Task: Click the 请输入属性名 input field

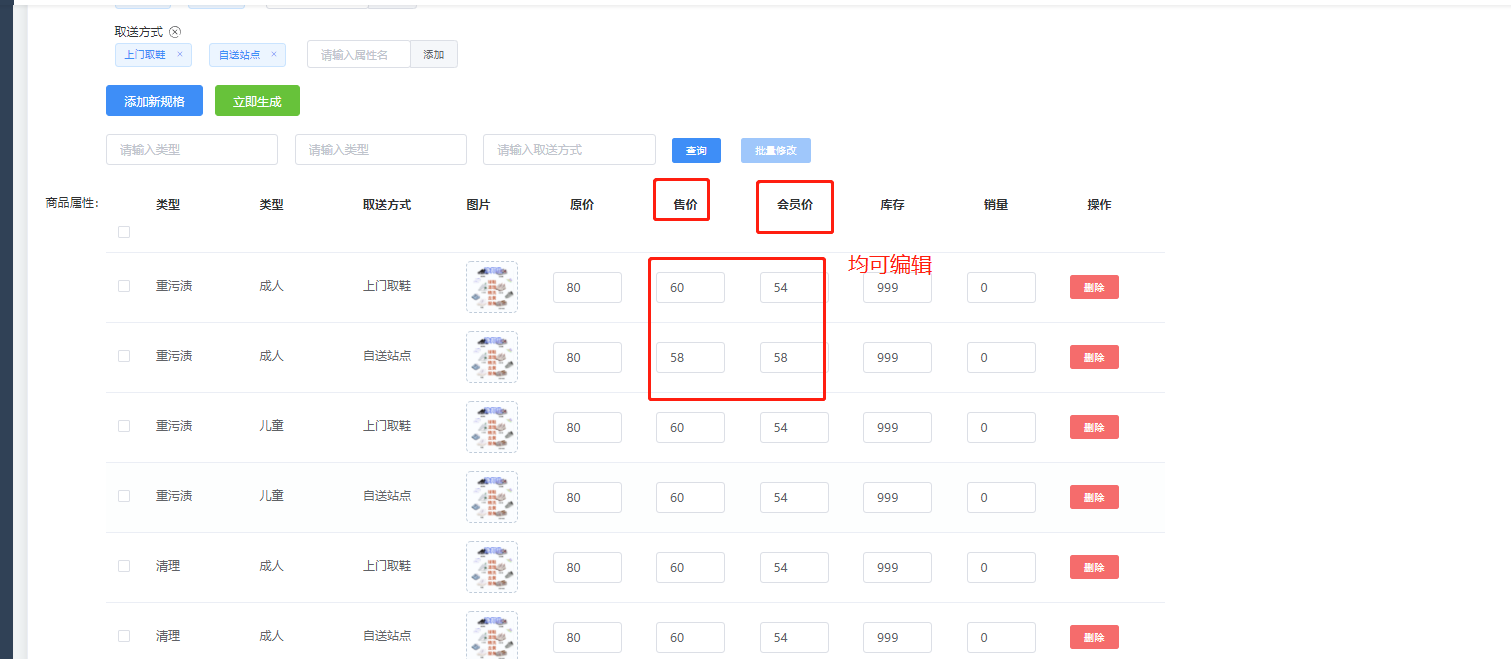Action: [359, 55]
